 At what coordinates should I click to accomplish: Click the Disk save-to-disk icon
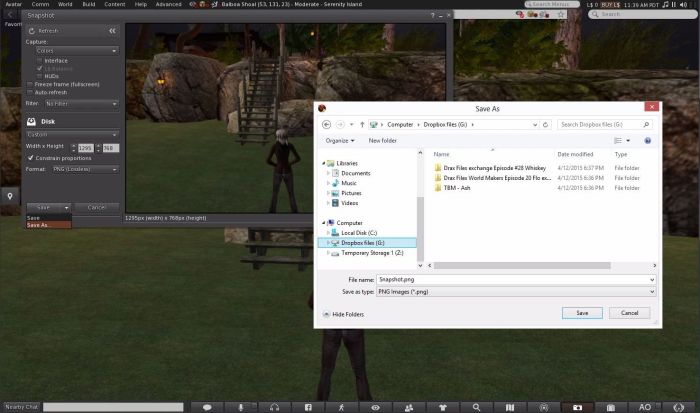pos(31,121)
